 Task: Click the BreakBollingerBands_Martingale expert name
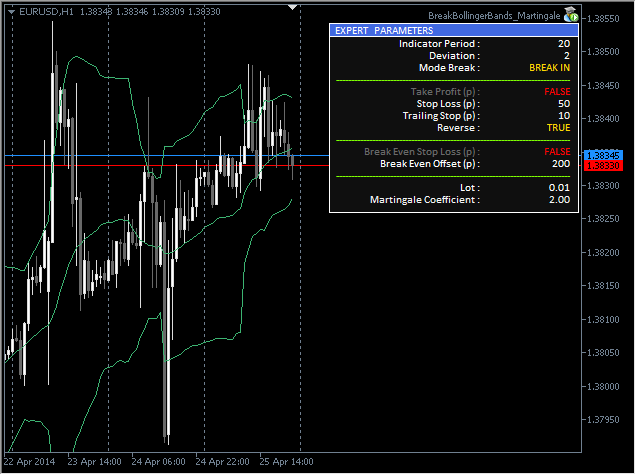tap(494, 16)
